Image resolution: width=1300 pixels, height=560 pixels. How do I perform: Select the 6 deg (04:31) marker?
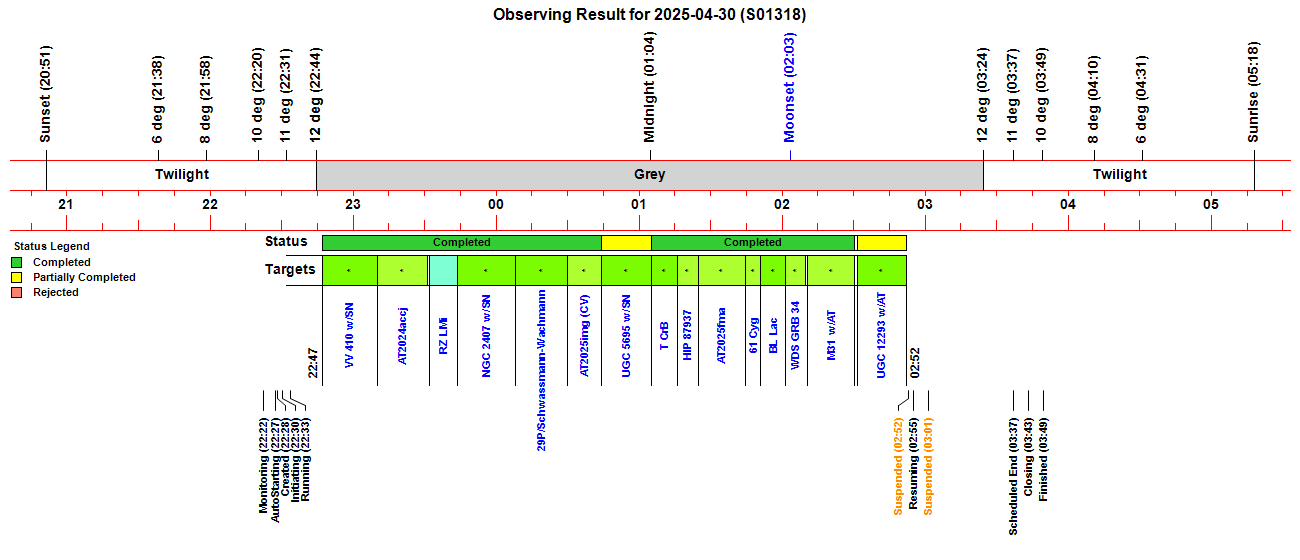[1141, 100]
